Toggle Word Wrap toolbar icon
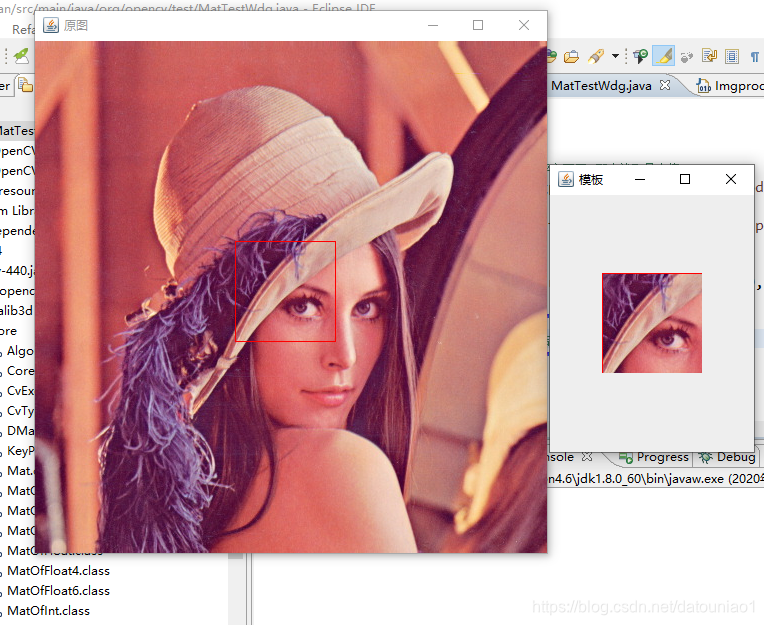This screenshot has height=625, width=764. tap(709, 56)
